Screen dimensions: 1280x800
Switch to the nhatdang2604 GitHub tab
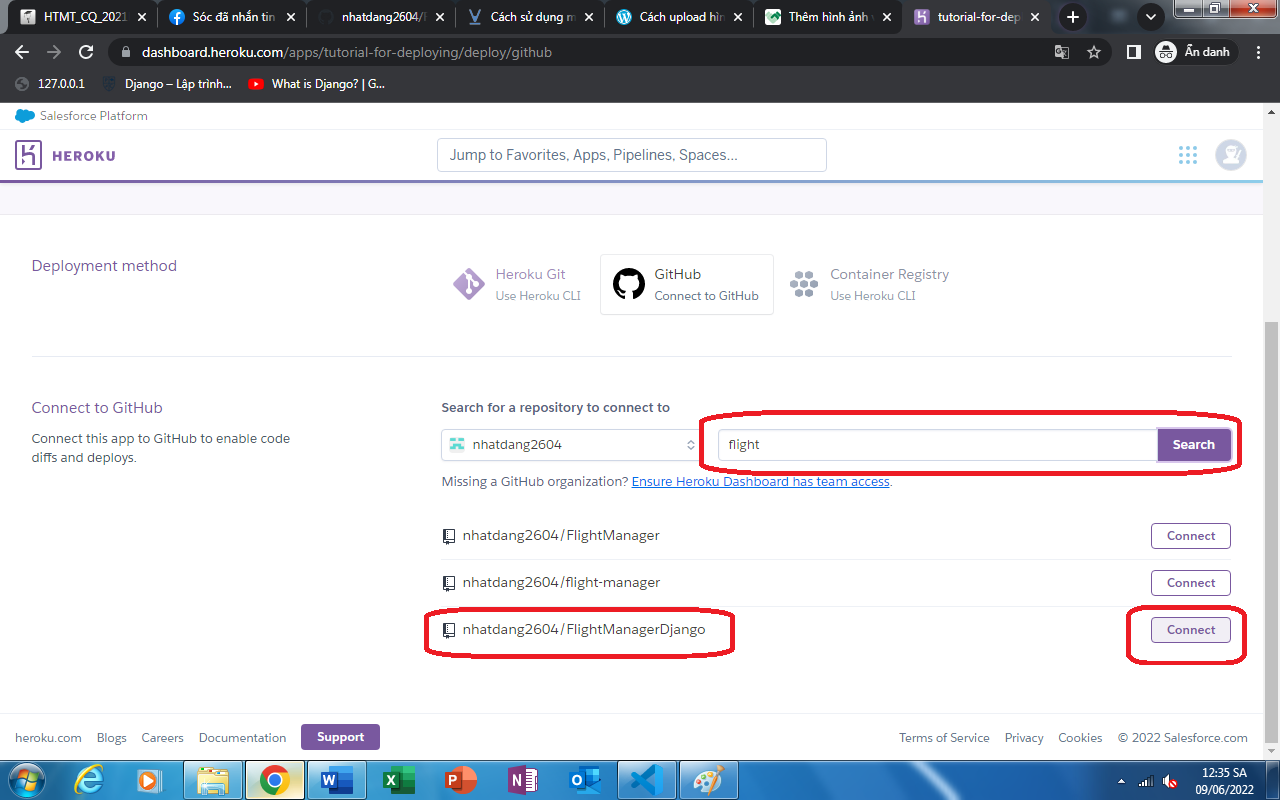pos(381,17)
